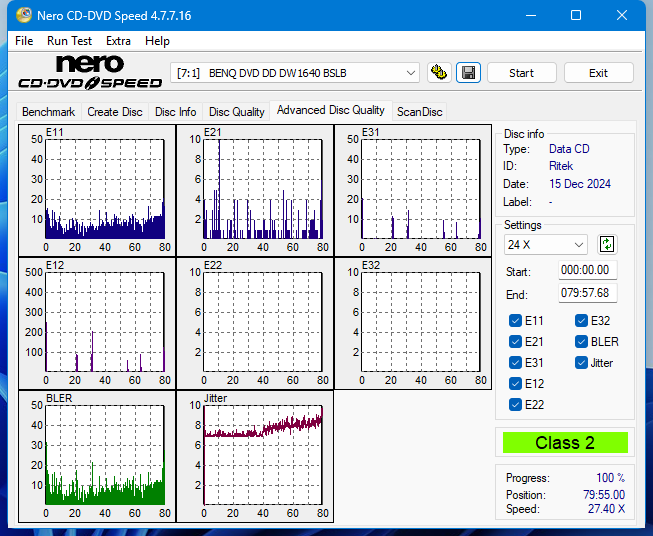The height and width of the screenshot is (536, 653).
Task: Click the disc ID value Ritek
Action: [561, 166]
